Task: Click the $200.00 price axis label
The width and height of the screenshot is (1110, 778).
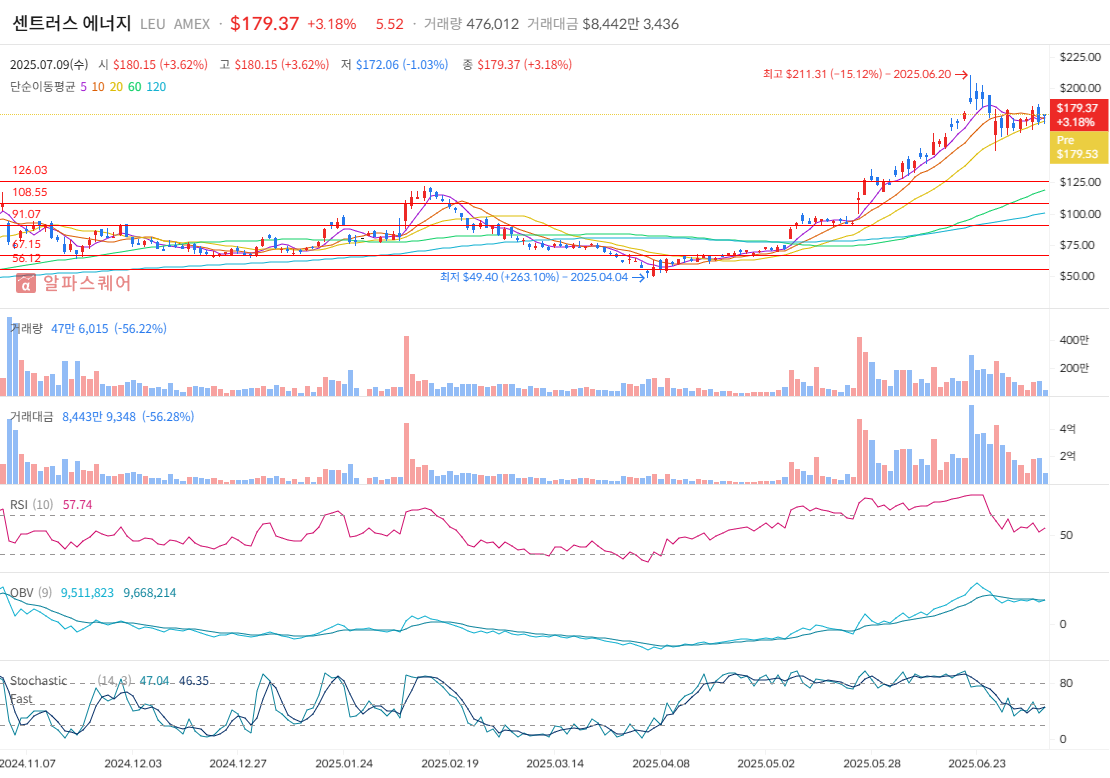Action: point(1080,88)
